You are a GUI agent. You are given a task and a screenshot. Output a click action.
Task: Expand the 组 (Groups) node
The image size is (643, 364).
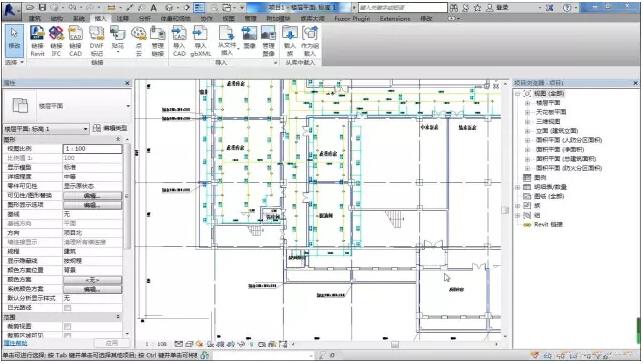click(518, 215)
